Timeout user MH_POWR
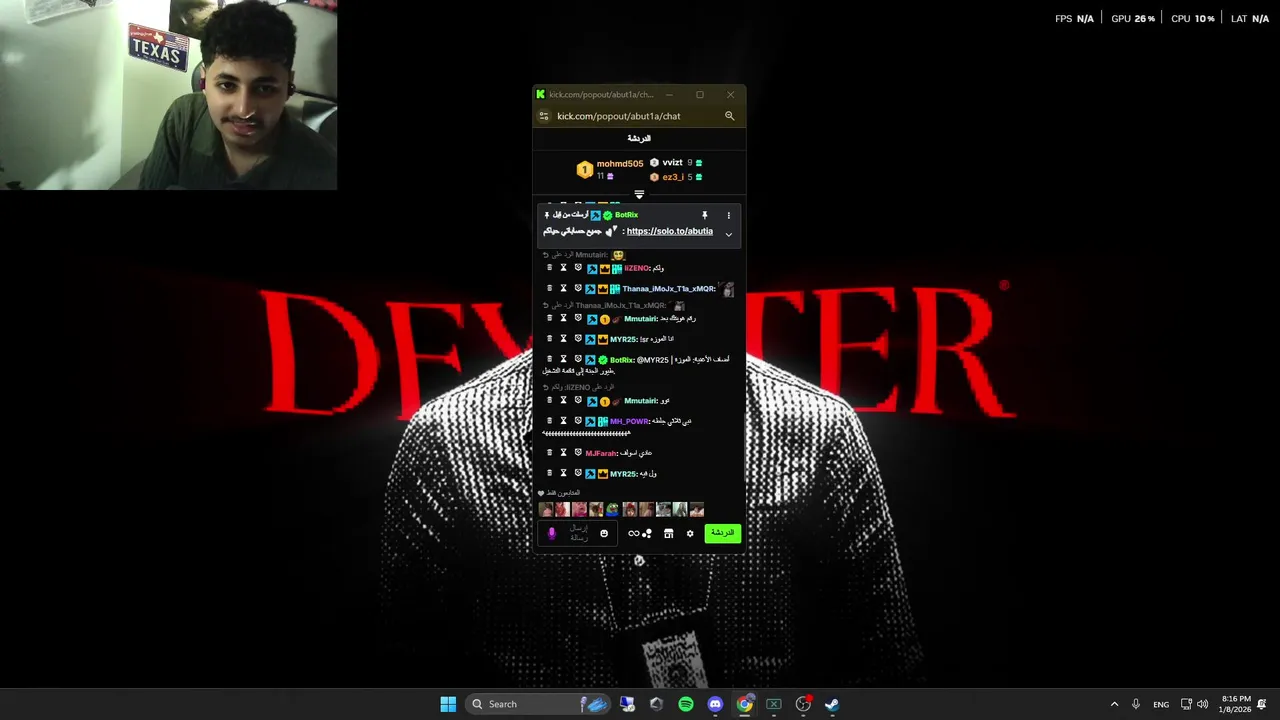This screenshot has height=720, width=1280. (563, 421)
